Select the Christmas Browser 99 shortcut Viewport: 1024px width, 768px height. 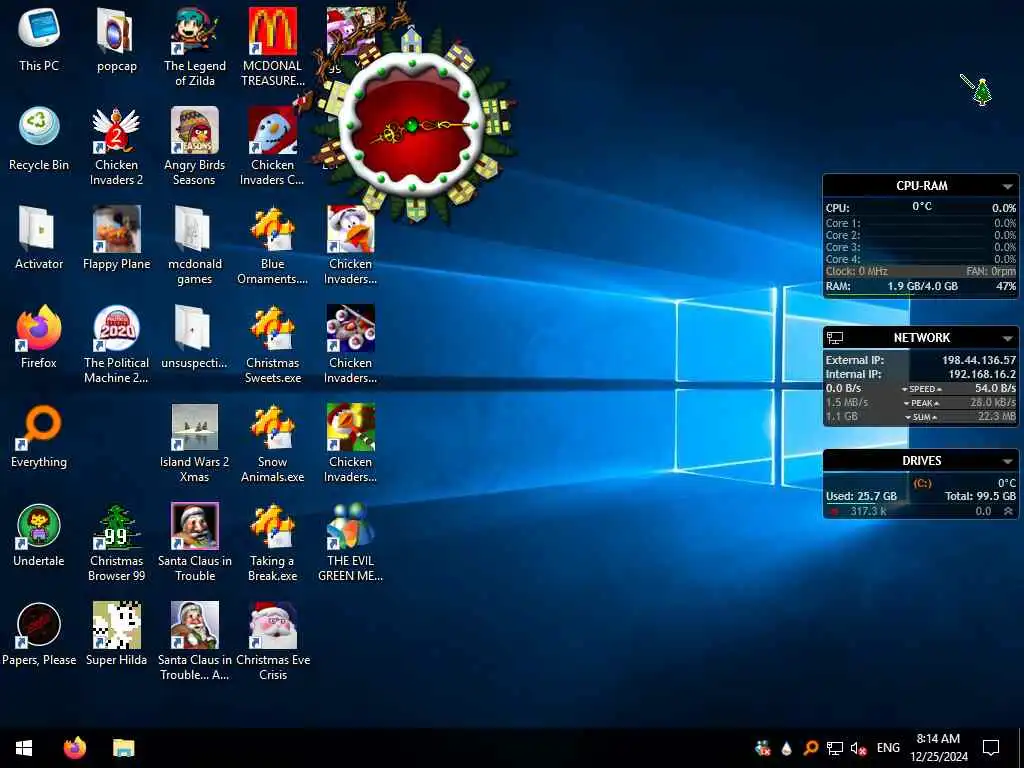(116, 543)
